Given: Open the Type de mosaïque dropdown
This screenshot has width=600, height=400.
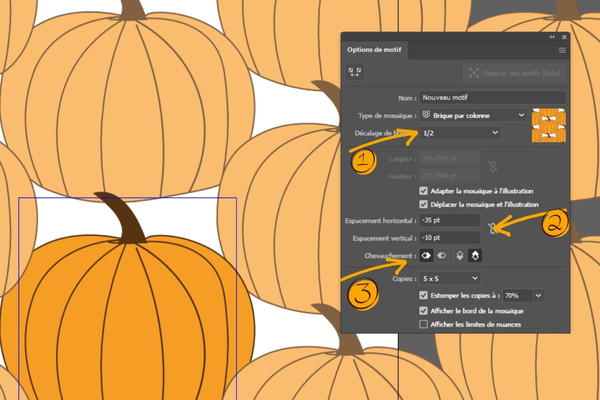Looking at the screenshot, I should coord(473,115).
